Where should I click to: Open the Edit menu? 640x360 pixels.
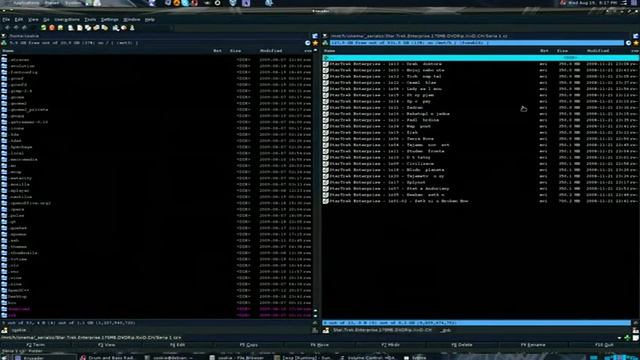coord(19,20)
